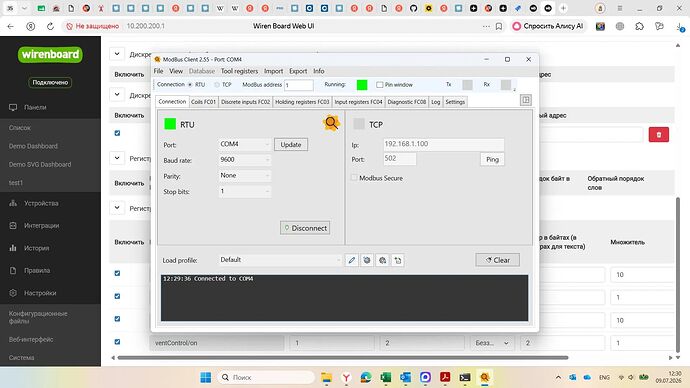Enable the Pin window checkbox
The width and height of the screenshot is (690, 388).
[380, 84]
